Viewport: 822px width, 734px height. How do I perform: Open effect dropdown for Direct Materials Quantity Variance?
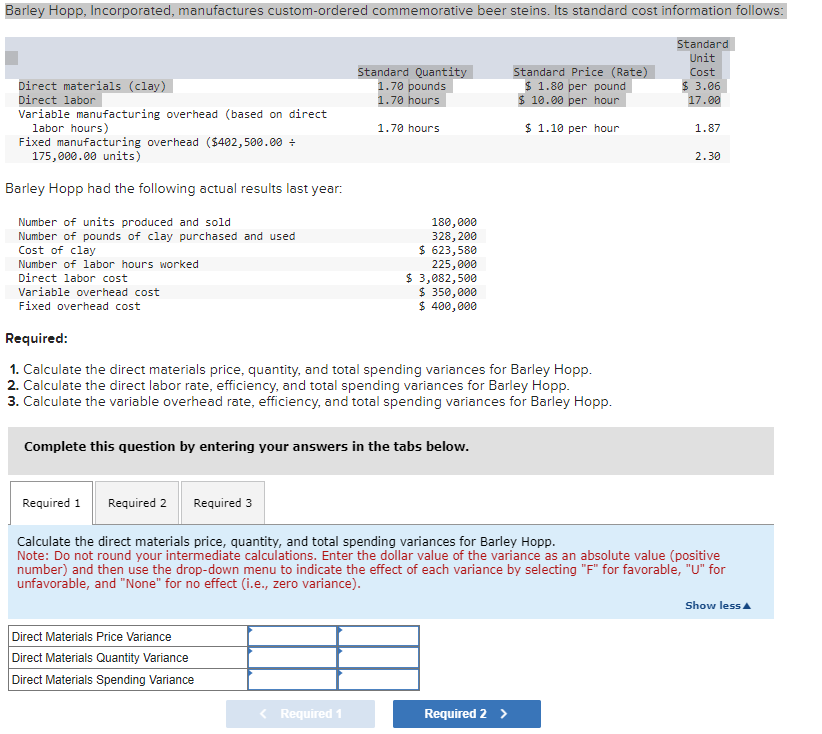coord(378,657)
